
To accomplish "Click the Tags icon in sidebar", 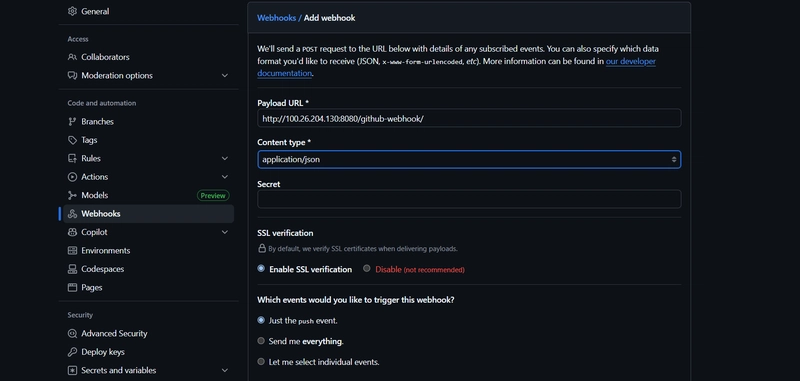I will coord(72,140).
